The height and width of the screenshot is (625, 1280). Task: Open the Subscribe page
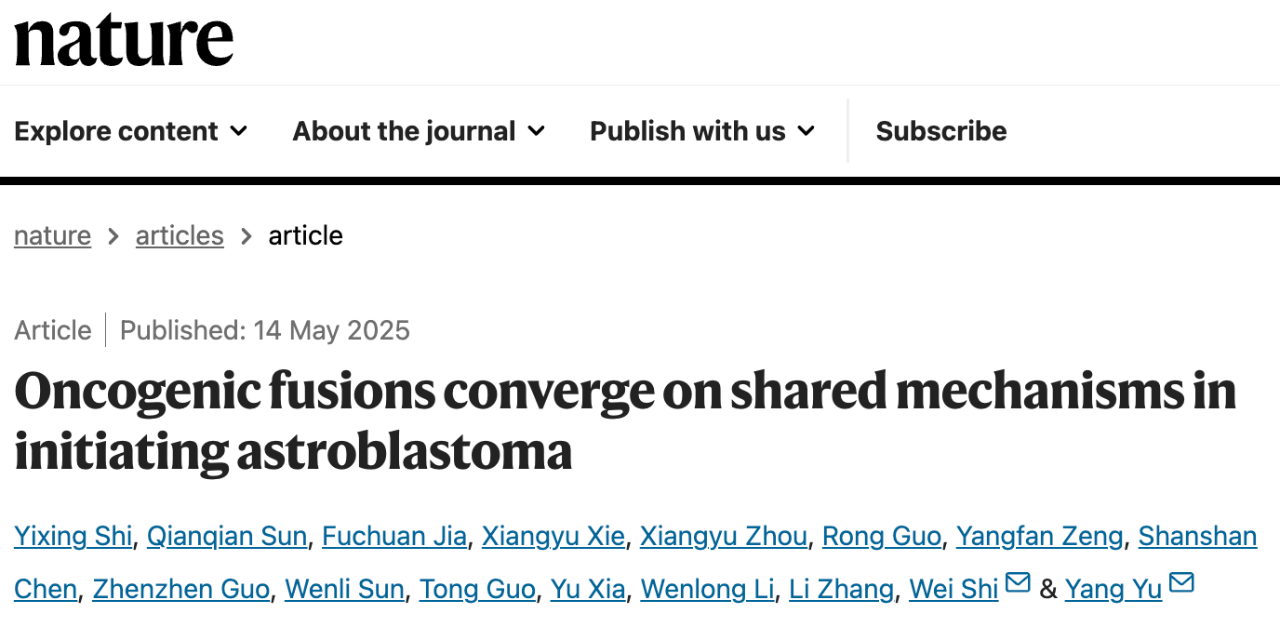[x=941, y=131]
